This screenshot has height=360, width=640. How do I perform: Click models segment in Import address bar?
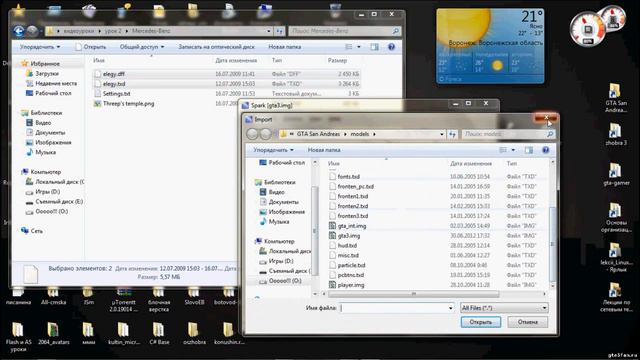point(360,134)
